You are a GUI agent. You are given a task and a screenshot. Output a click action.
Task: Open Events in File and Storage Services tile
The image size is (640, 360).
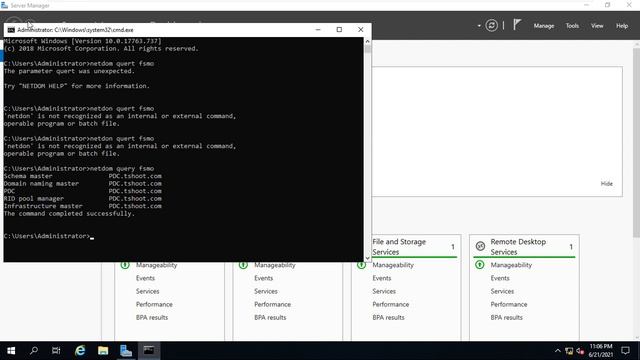(382, 278)
